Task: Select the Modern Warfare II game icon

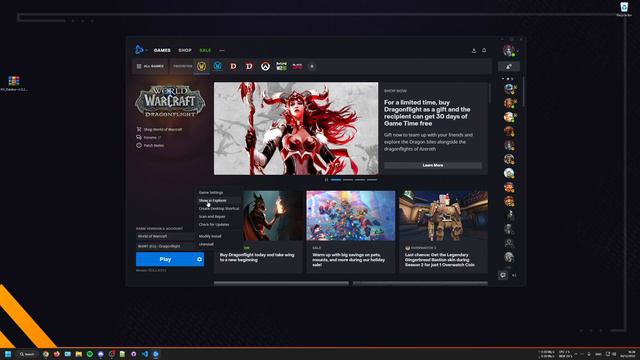Action: coord(281,66)
